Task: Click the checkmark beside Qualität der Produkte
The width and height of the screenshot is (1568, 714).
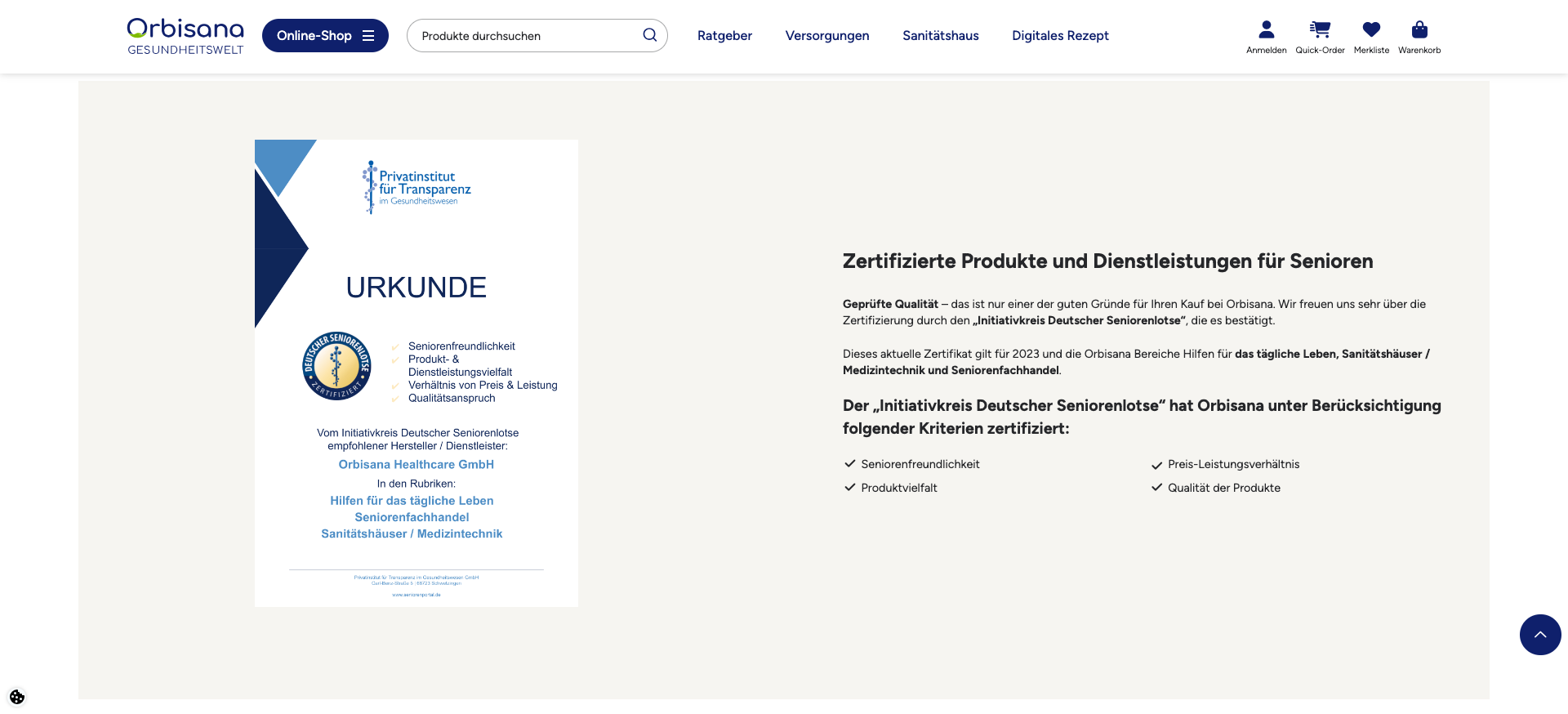Action: (x=1156, y=488)
